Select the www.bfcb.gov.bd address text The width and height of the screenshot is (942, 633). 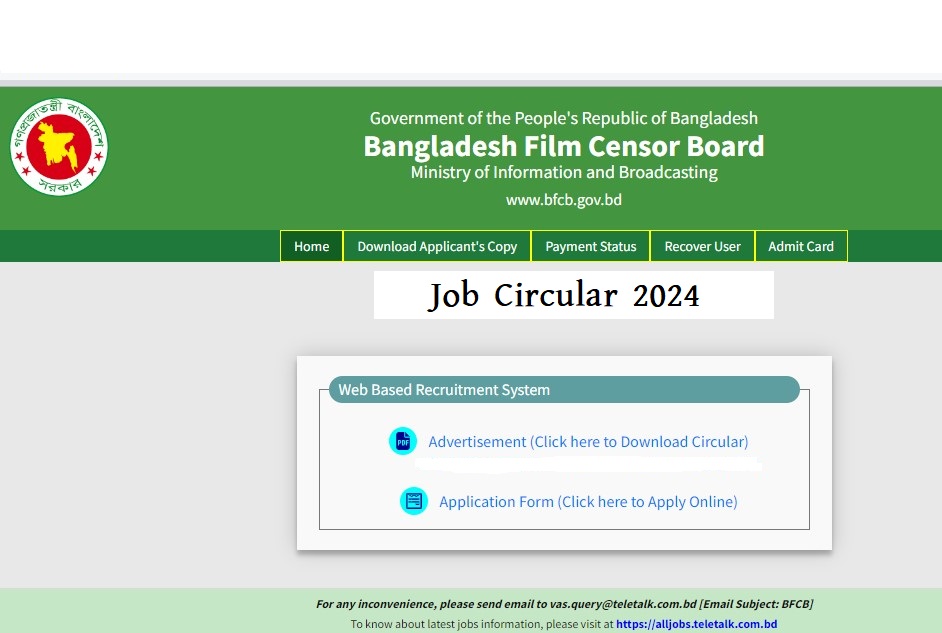563,199
